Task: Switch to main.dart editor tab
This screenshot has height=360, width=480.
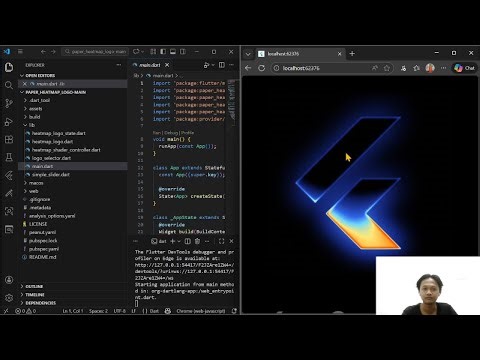Action: tap(149, 65)
